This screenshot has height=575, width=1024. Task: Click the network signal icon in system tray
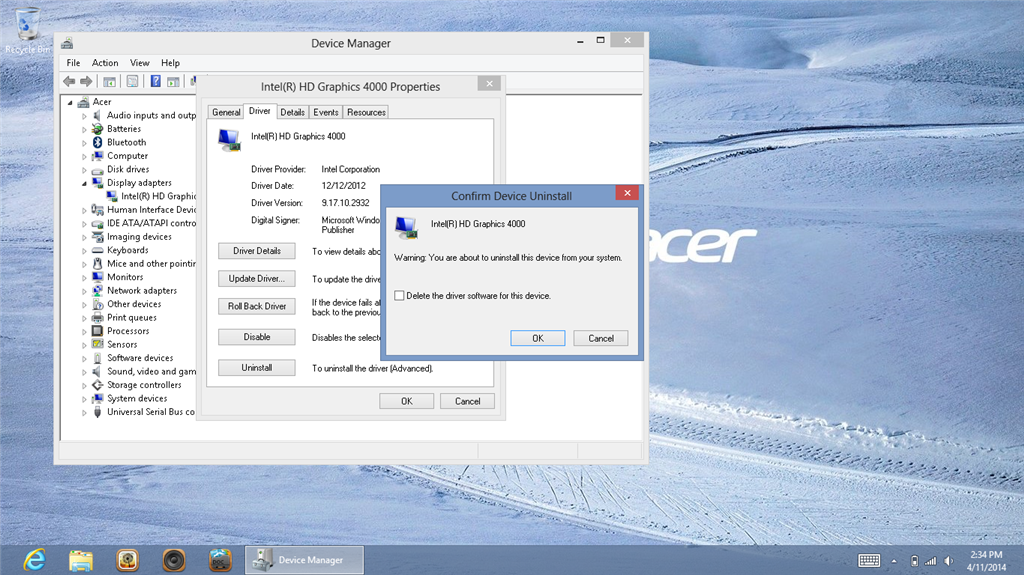tap(931, 561)
